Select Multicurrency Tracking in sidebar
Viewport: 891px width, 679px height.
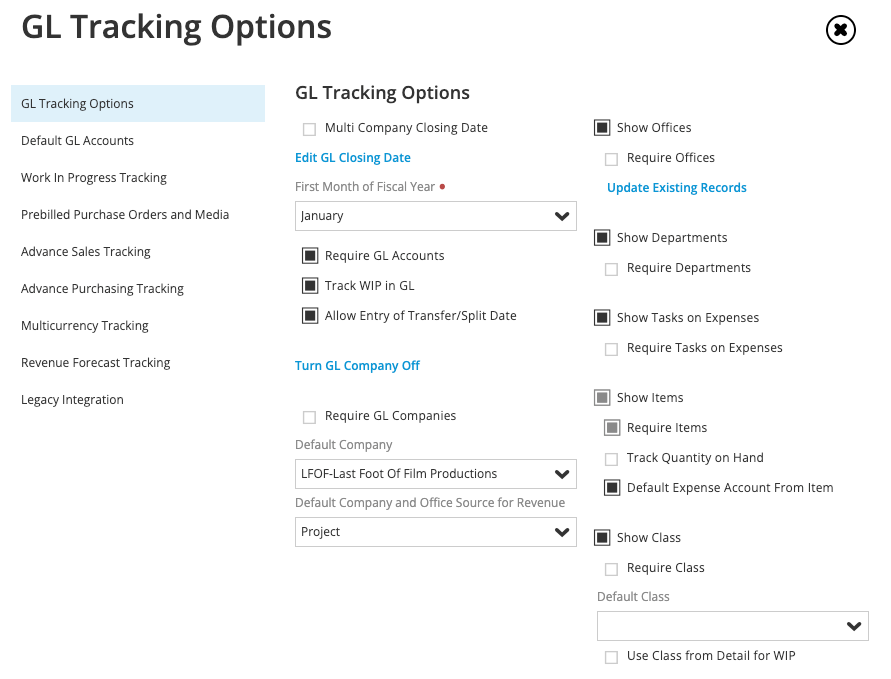85,326
